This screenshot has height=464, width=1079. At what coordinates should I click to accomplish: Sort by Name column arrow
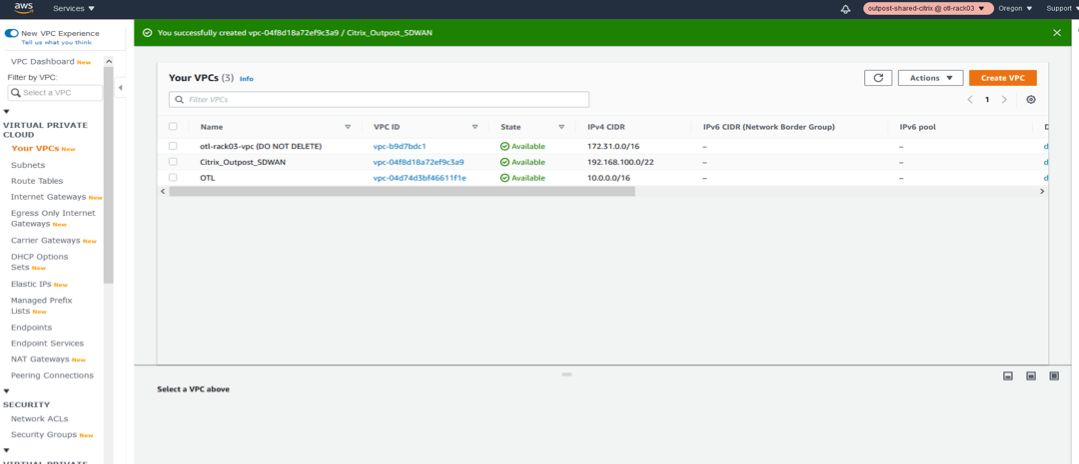point(348,127)
